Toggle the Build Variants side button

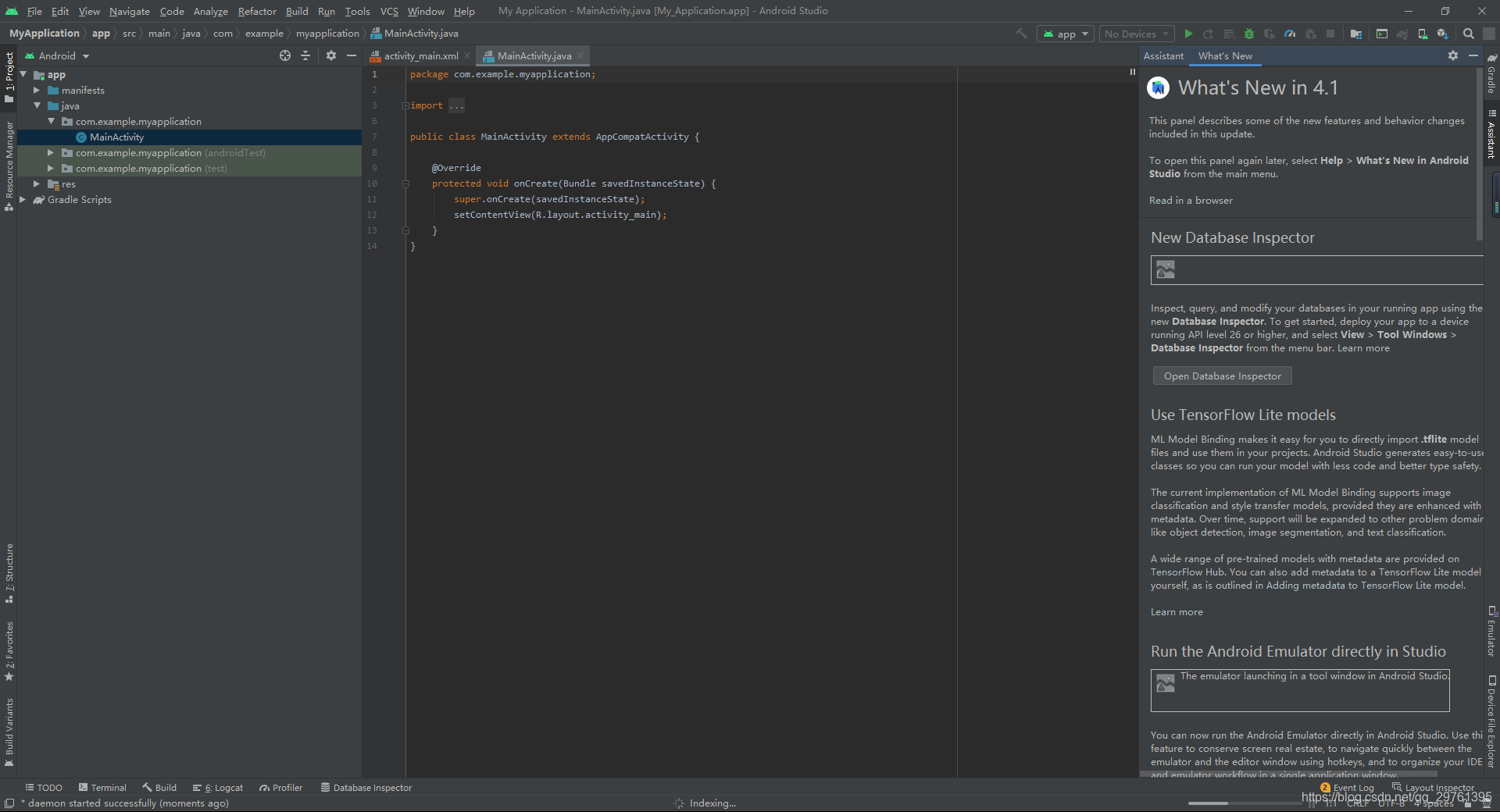(x=9, y=732)
